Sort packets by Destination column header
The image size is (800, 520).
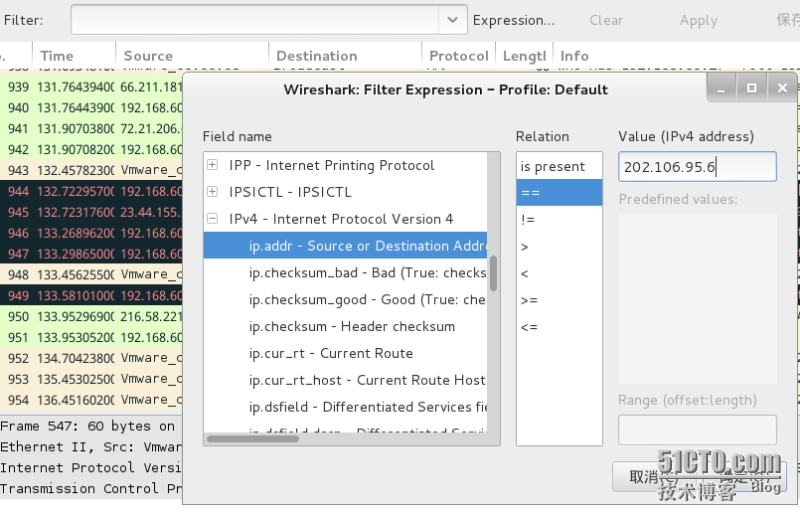(345, 56)
